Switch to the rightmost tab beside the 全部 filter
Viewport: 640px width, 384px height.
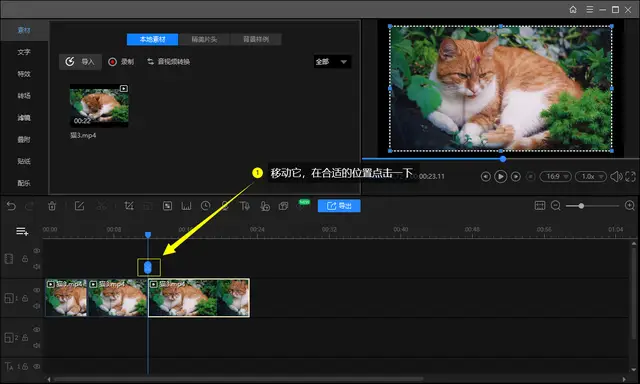pyautogui.click(x=256, y=39)
